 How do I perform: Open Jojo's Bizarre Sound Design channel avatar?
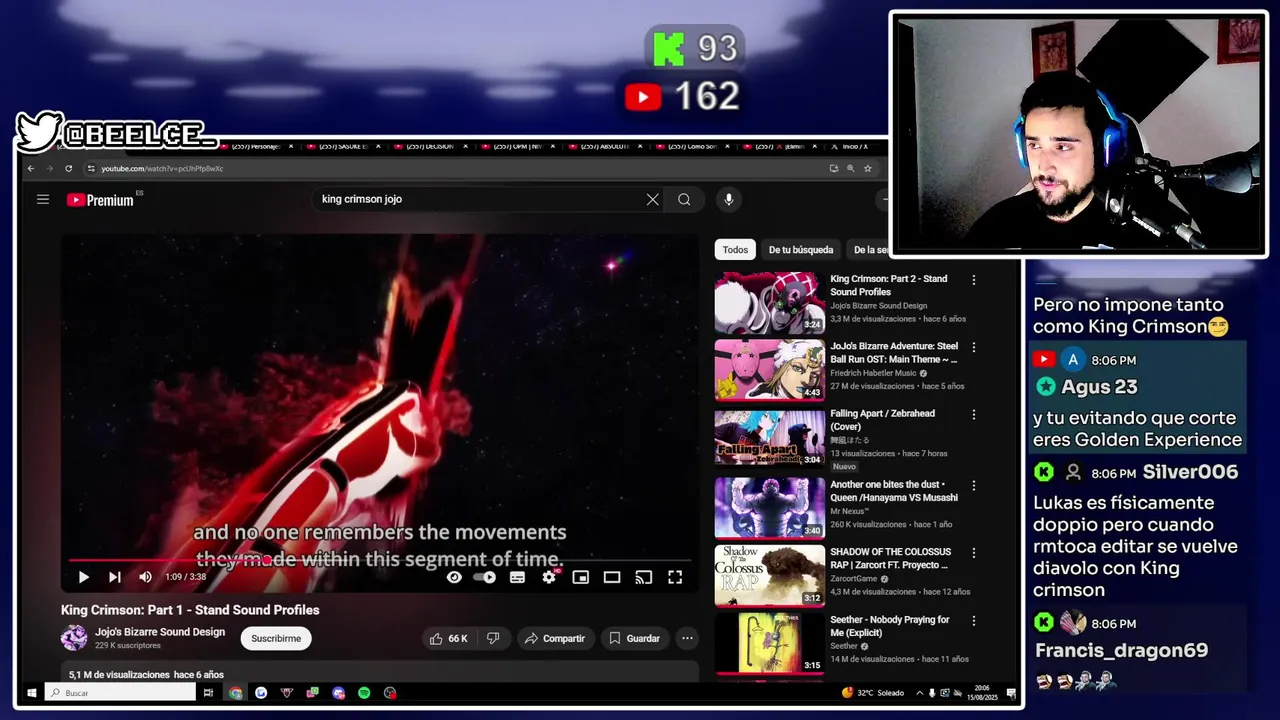(74, 638)
